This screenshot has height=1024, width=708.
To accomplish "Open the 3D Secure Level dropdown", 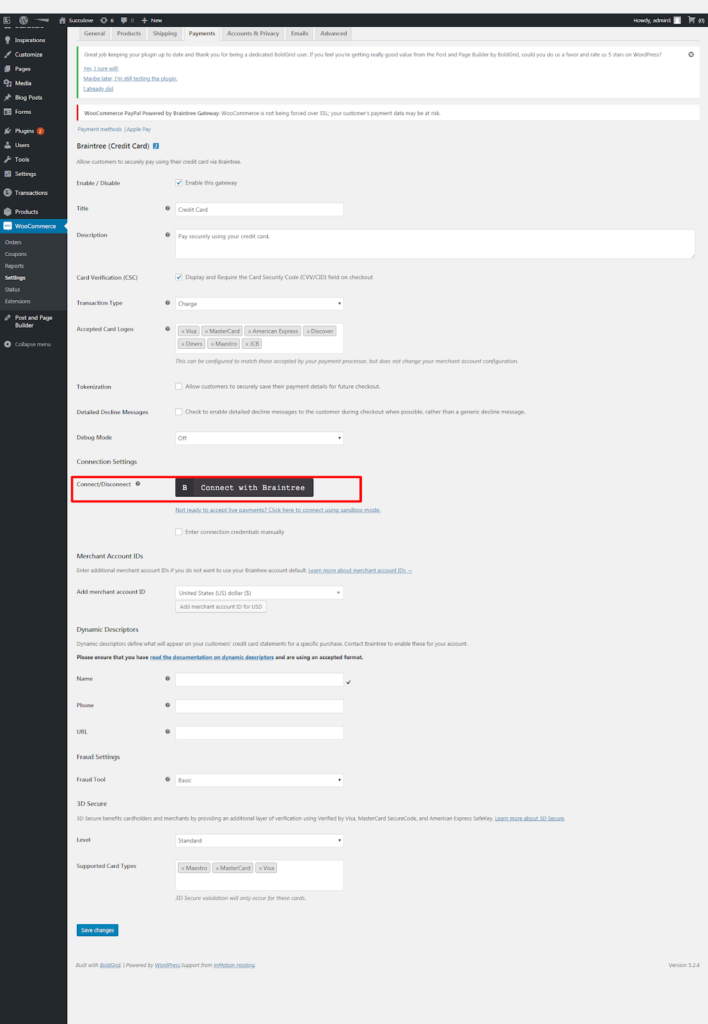I will [259, 840].
